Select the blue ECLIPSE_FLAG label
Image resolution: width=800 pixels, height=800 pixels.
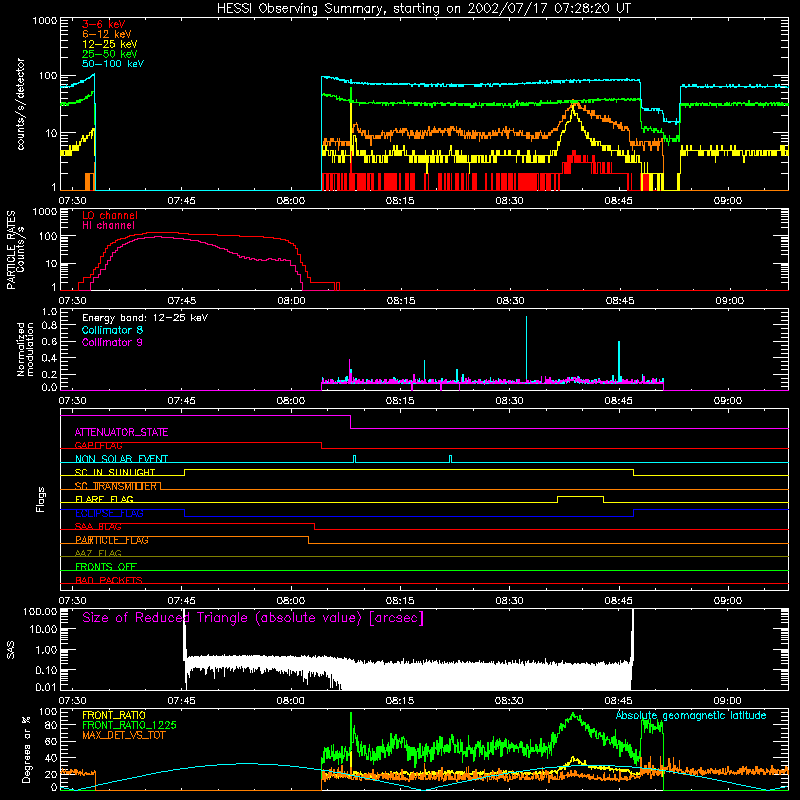click(x=109, y=513)
